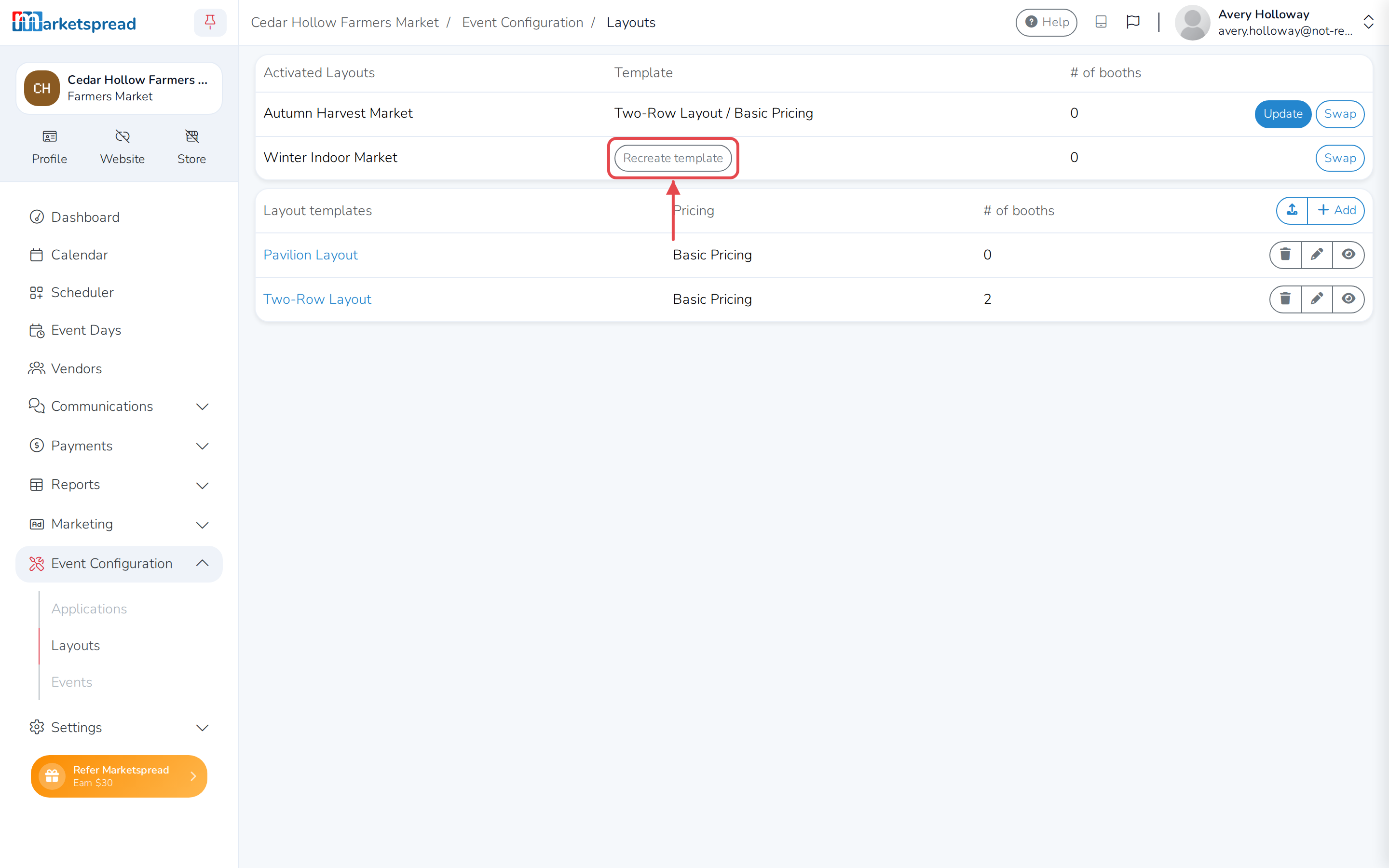Open the Store shortcut icon

pyautogui.click(x=191, y=136)
